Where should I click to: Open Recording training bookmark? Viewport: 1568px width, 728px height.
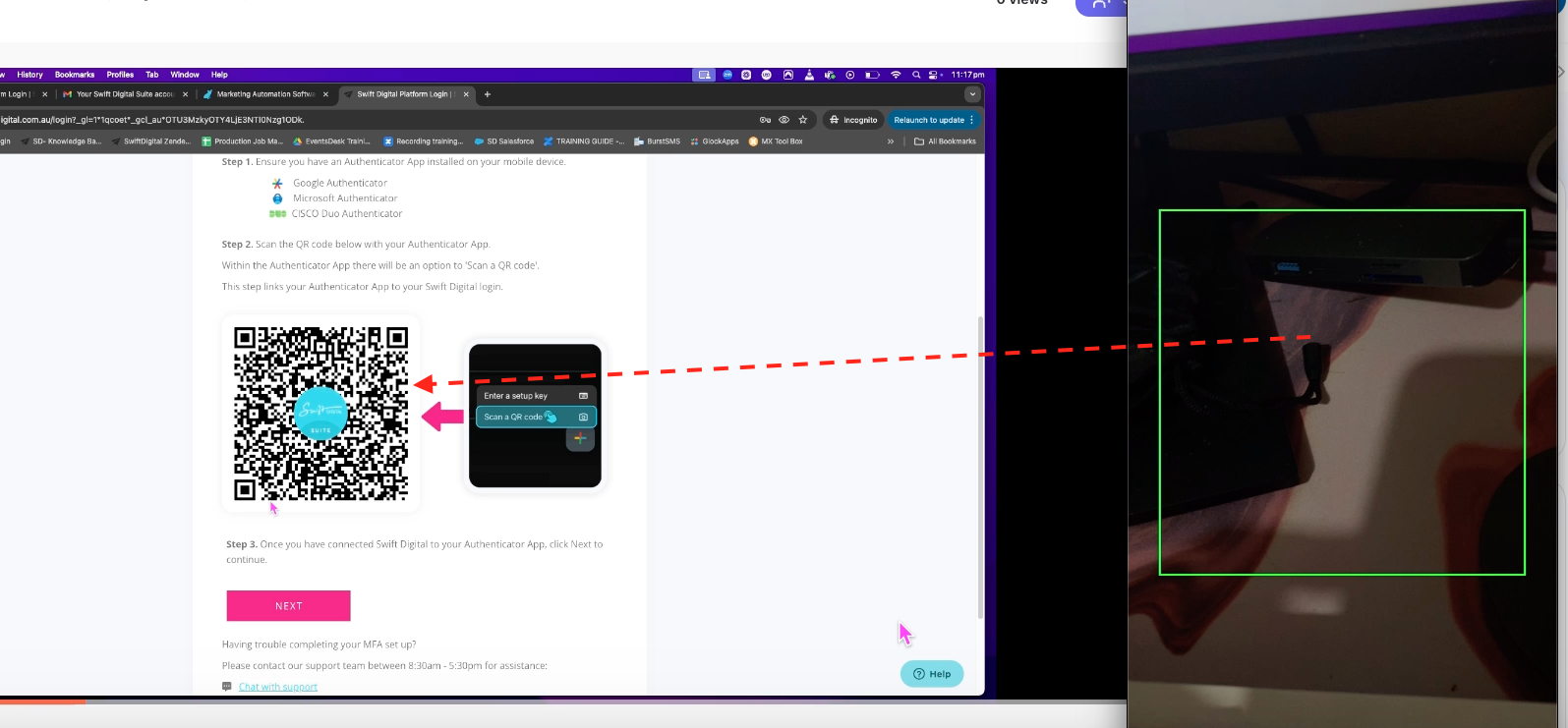click(x=424, y=141)
